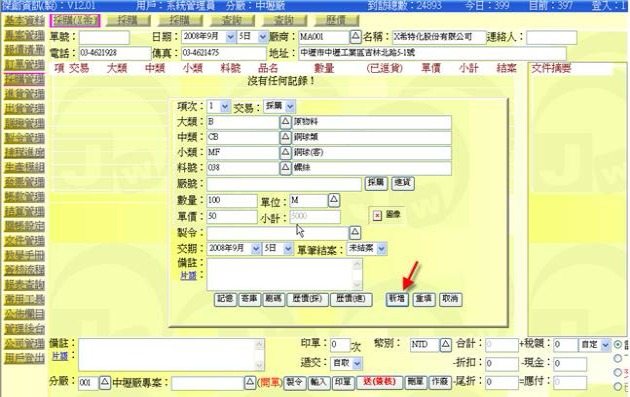Open the 小類 lookup triangle button
This screenshot has width=630, height=397.
tap(285, 152)
